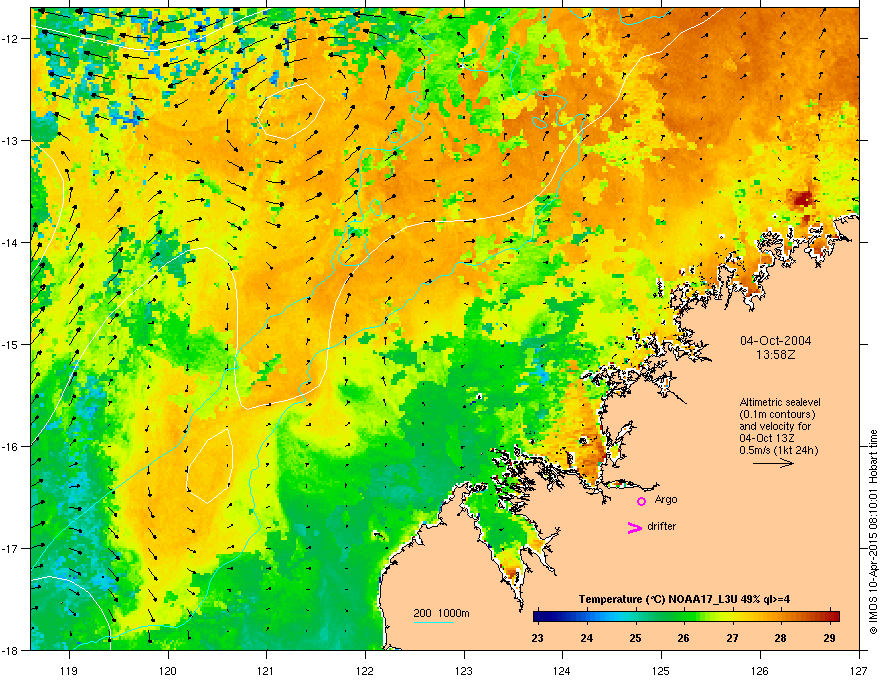This screenshot has width=880, height=680.
Task: Click the drifter legend label
Action: coord(662,526)
